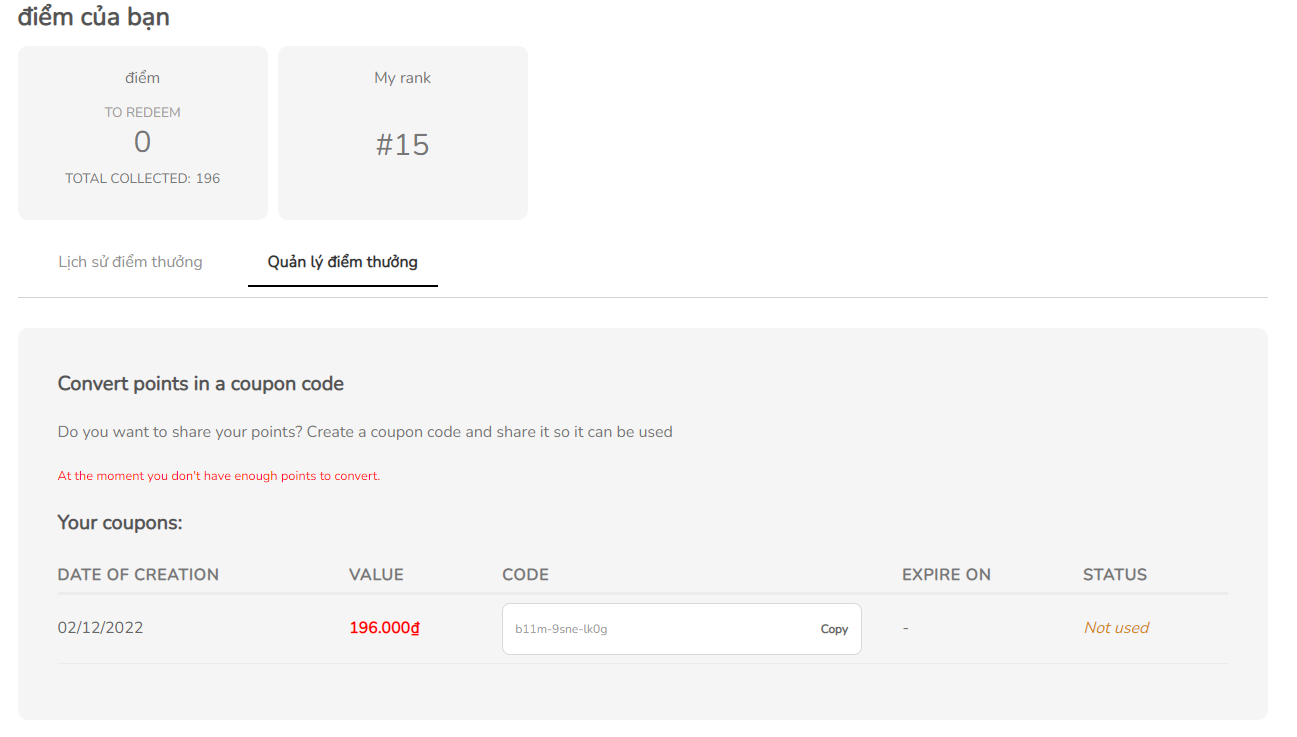The image size is (1297, 737).
Task: Click the STATUS column header
Action: click(1114, 575)
